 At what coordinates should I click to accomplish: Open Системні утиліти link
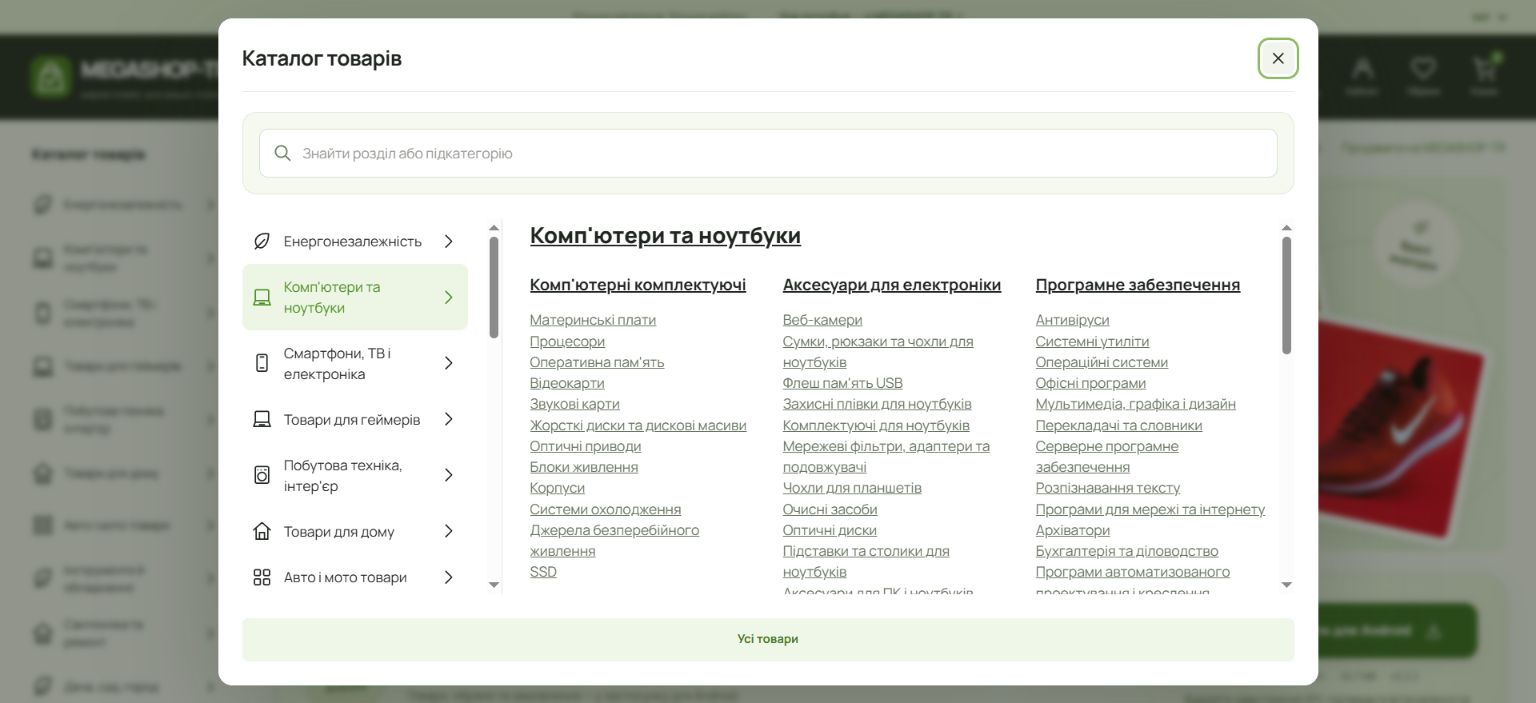tap(1092, 341)
